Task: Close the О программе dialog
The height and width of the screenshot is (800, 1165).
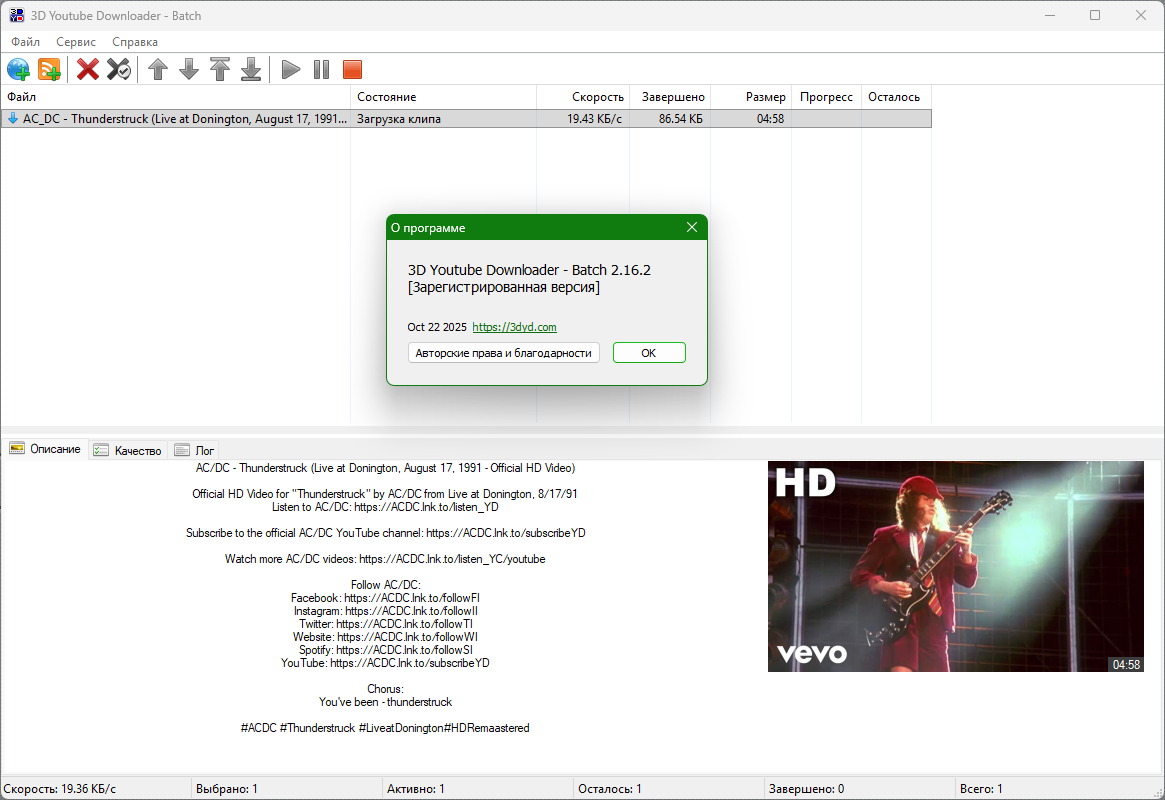Action: [692, 227]
